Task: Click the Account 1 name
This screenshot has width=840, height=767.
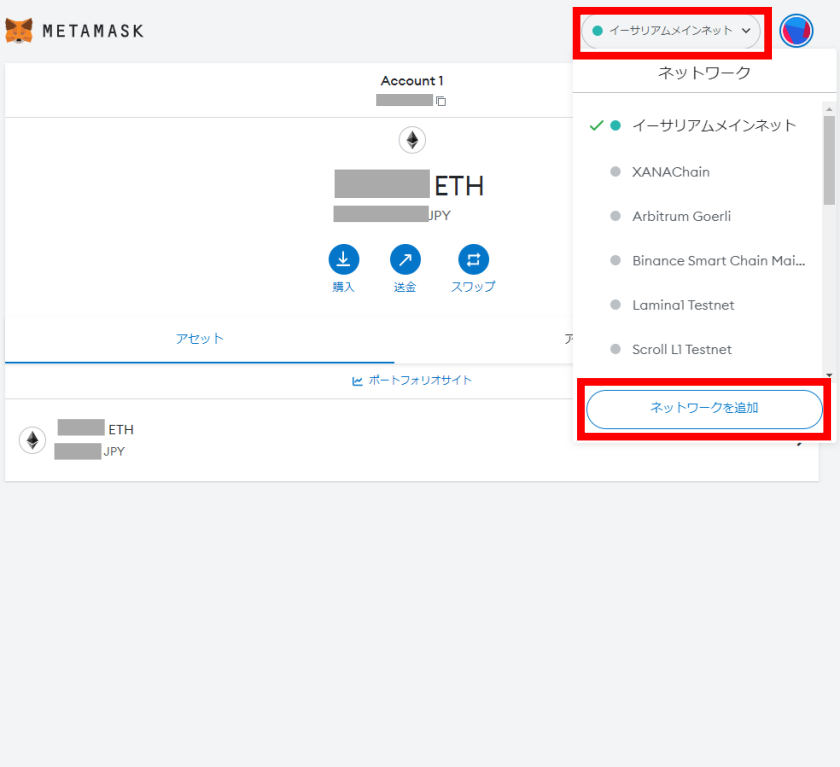Action: (412, 81)
